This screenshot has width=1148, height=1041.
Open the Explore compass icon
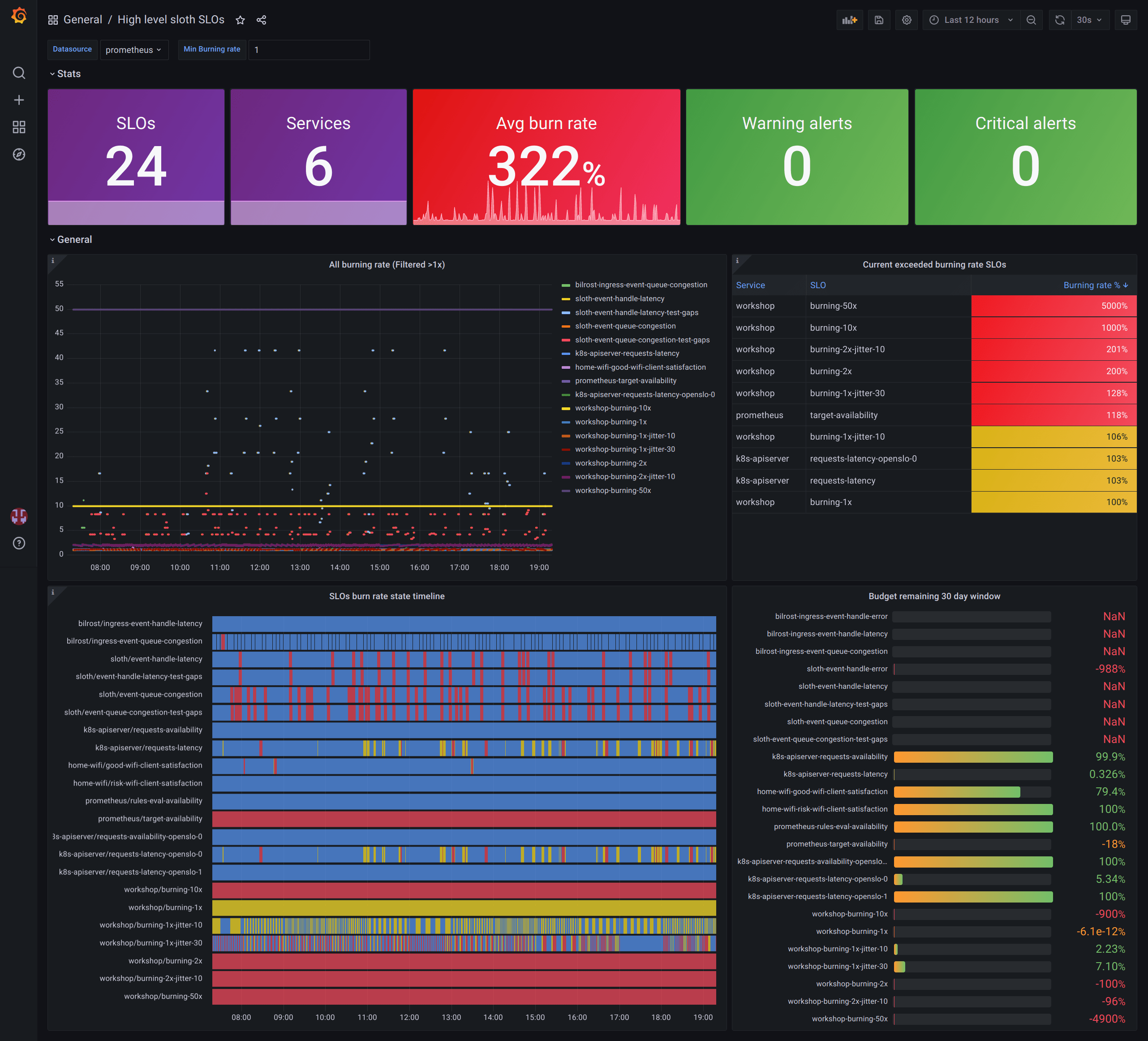coord(19,155)
